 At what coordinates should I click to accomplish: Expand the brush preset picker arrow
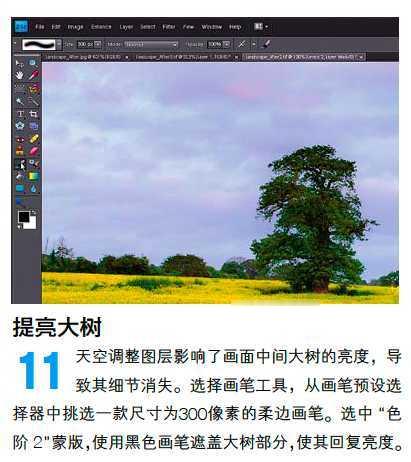tap(59, 44)
